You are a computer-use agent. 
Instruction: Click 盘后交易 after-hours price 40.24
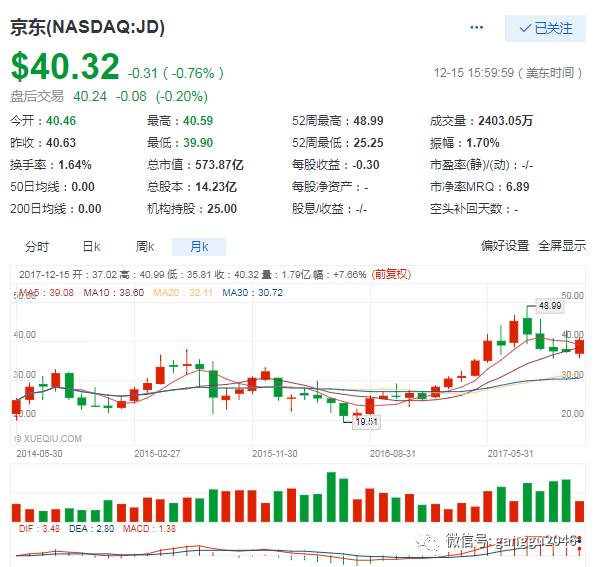[x=90, y=96]
